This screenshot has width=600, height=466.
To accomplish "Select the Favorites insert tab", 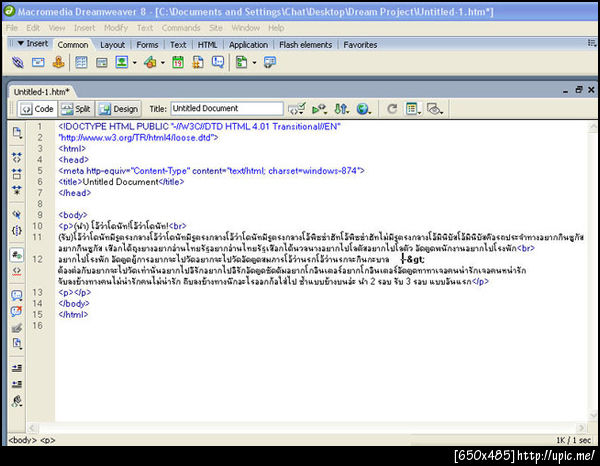I will click(360, 45).
